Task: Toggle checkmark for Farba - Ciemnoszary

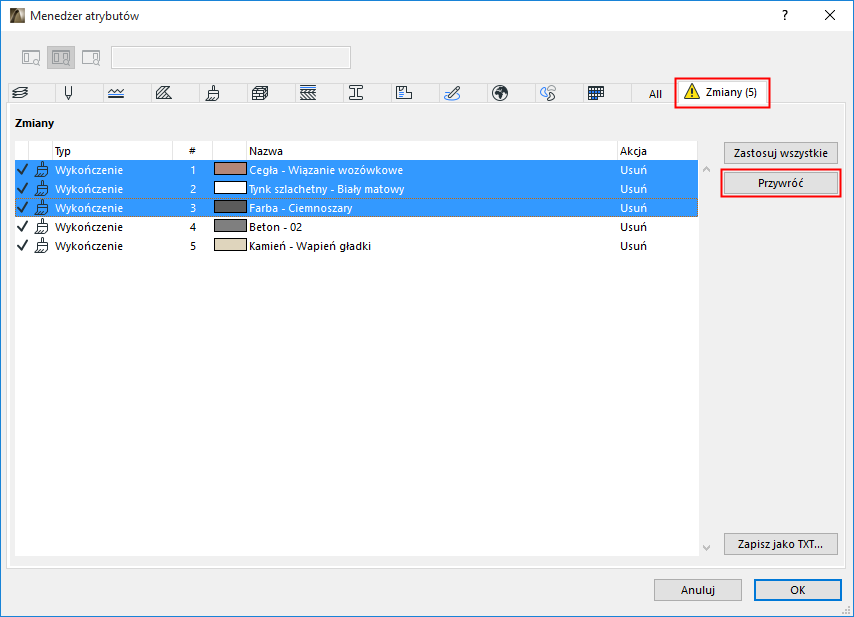Action: pyautogui.click(x=22, y=208)
